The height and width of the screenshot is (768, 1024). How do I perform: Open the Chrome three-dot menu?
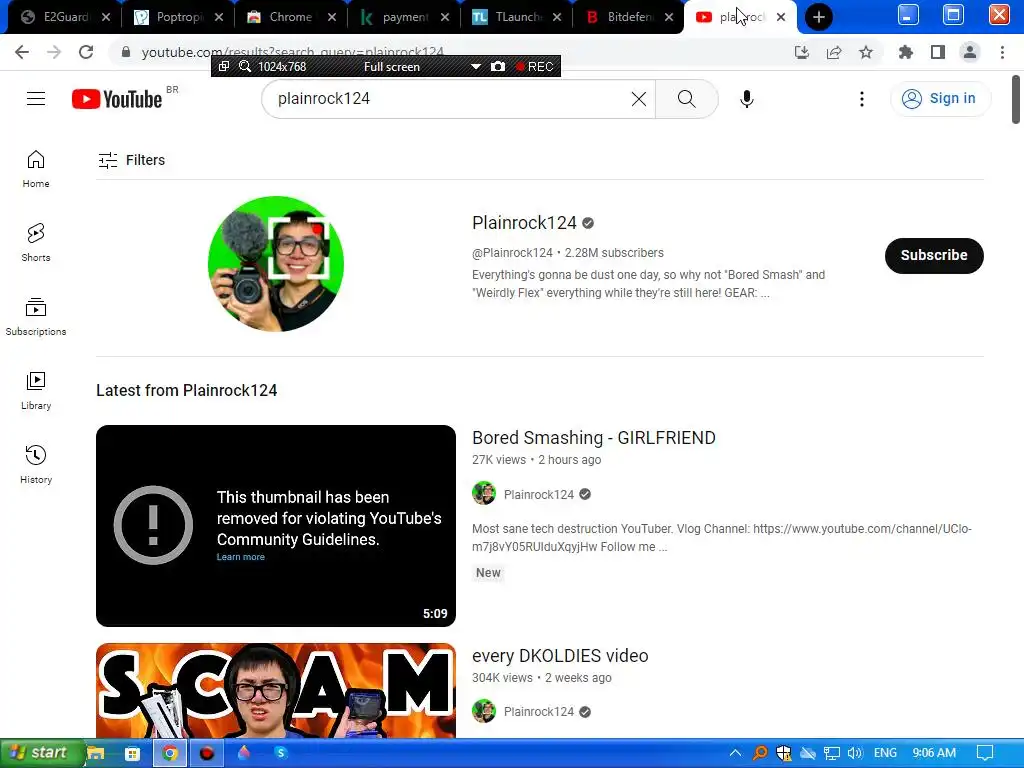pos(1002,52)
